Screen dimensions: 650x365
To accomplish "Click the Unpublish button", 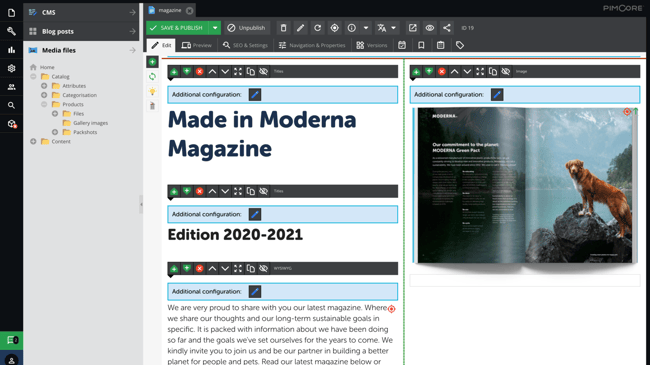I will click(247, 28).
